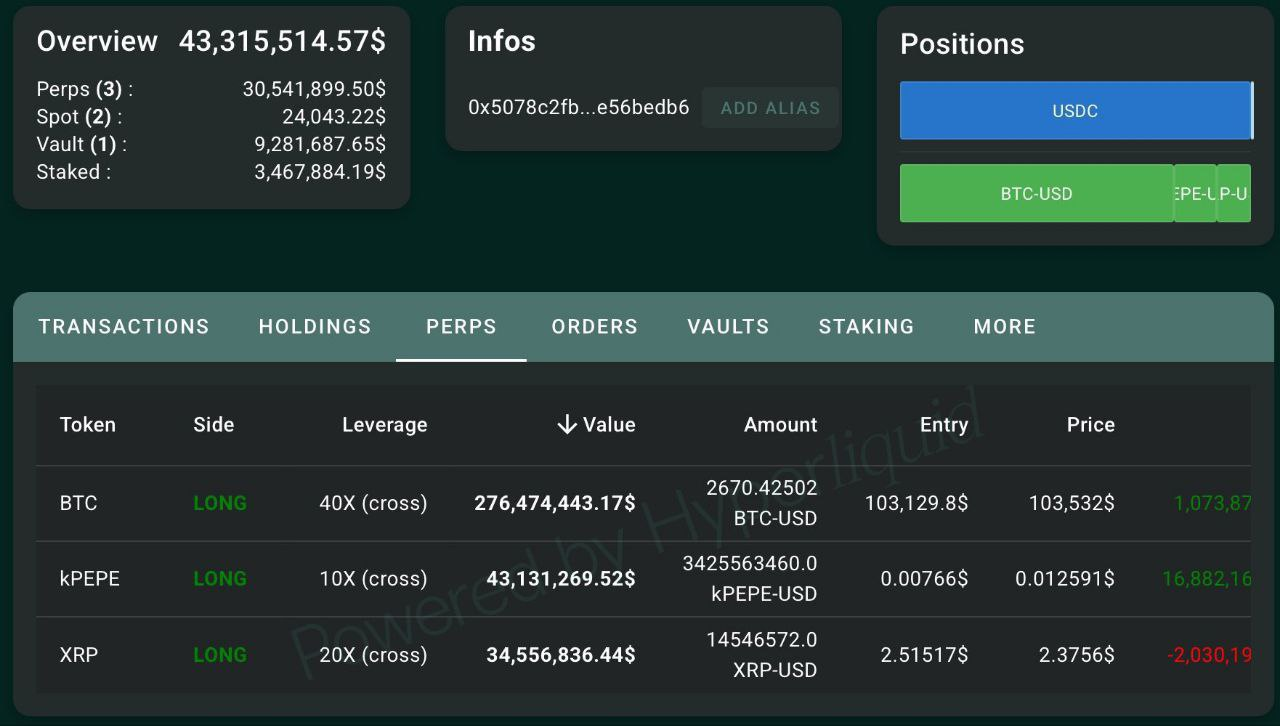The image size is (1280, 726).
Task: Open the ORDERS tab
Action: [x=595, y=327]
